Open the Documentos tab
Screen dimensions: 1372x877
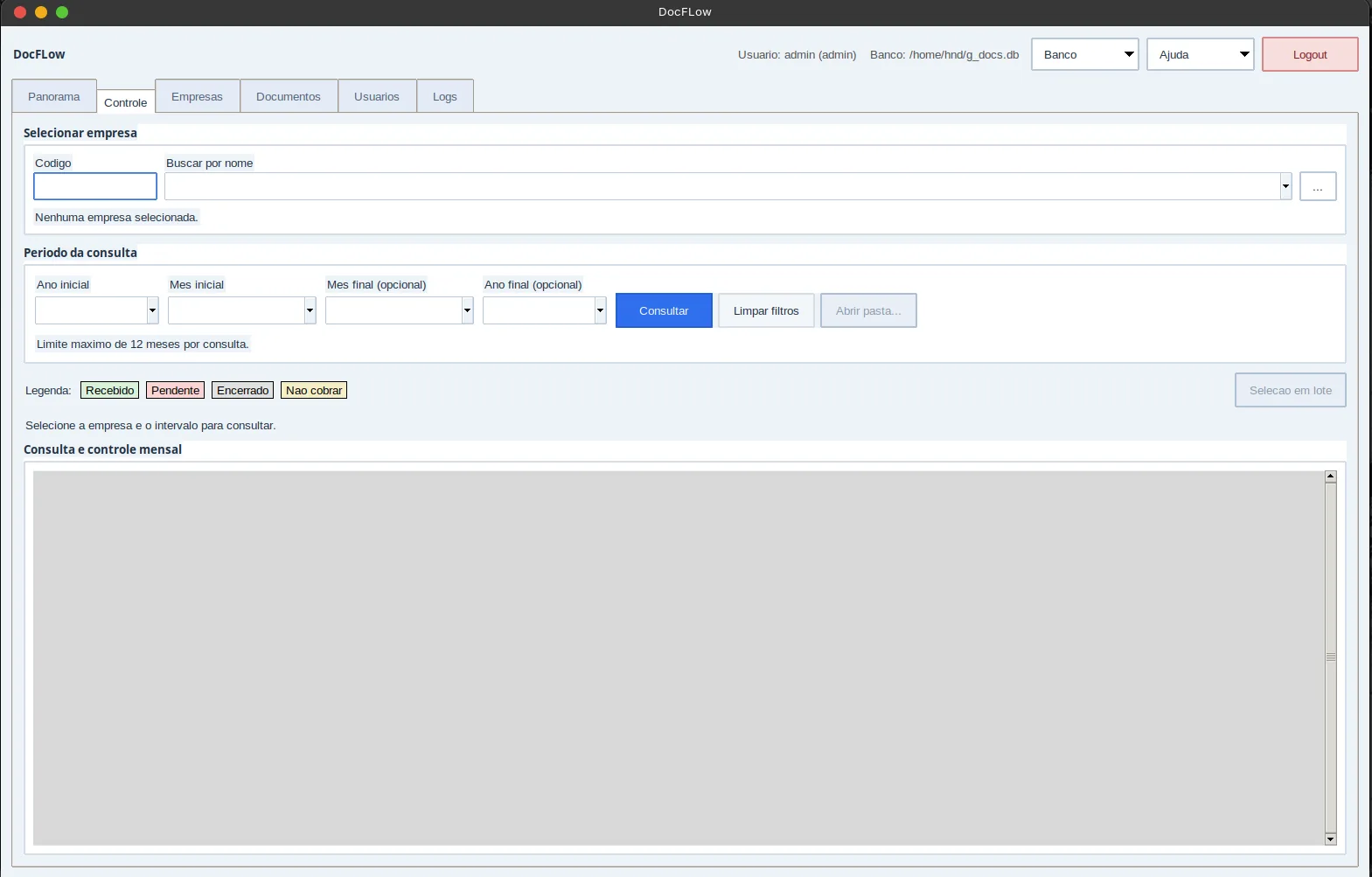pos(289,96)
